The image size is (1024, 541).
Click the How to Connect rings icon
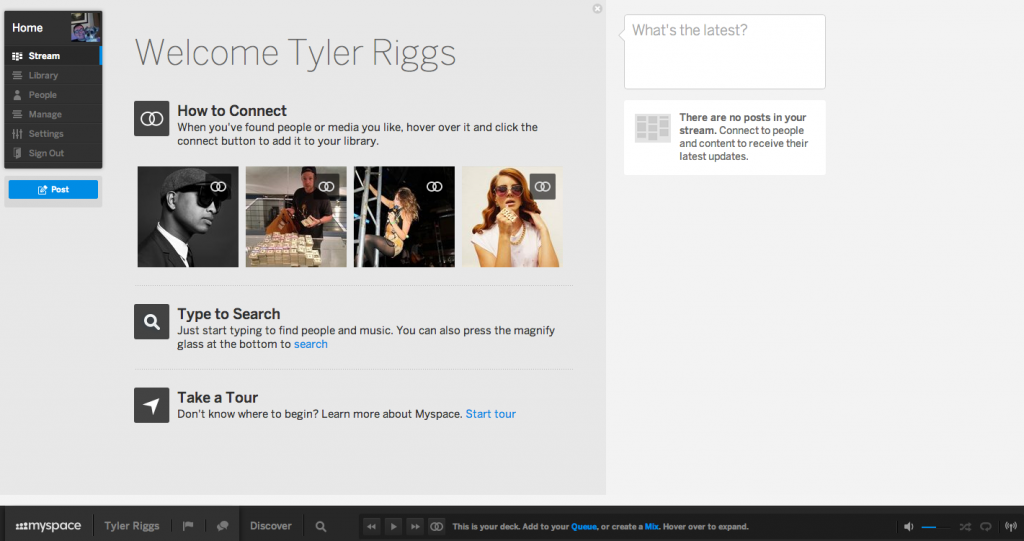click(152, 118)
